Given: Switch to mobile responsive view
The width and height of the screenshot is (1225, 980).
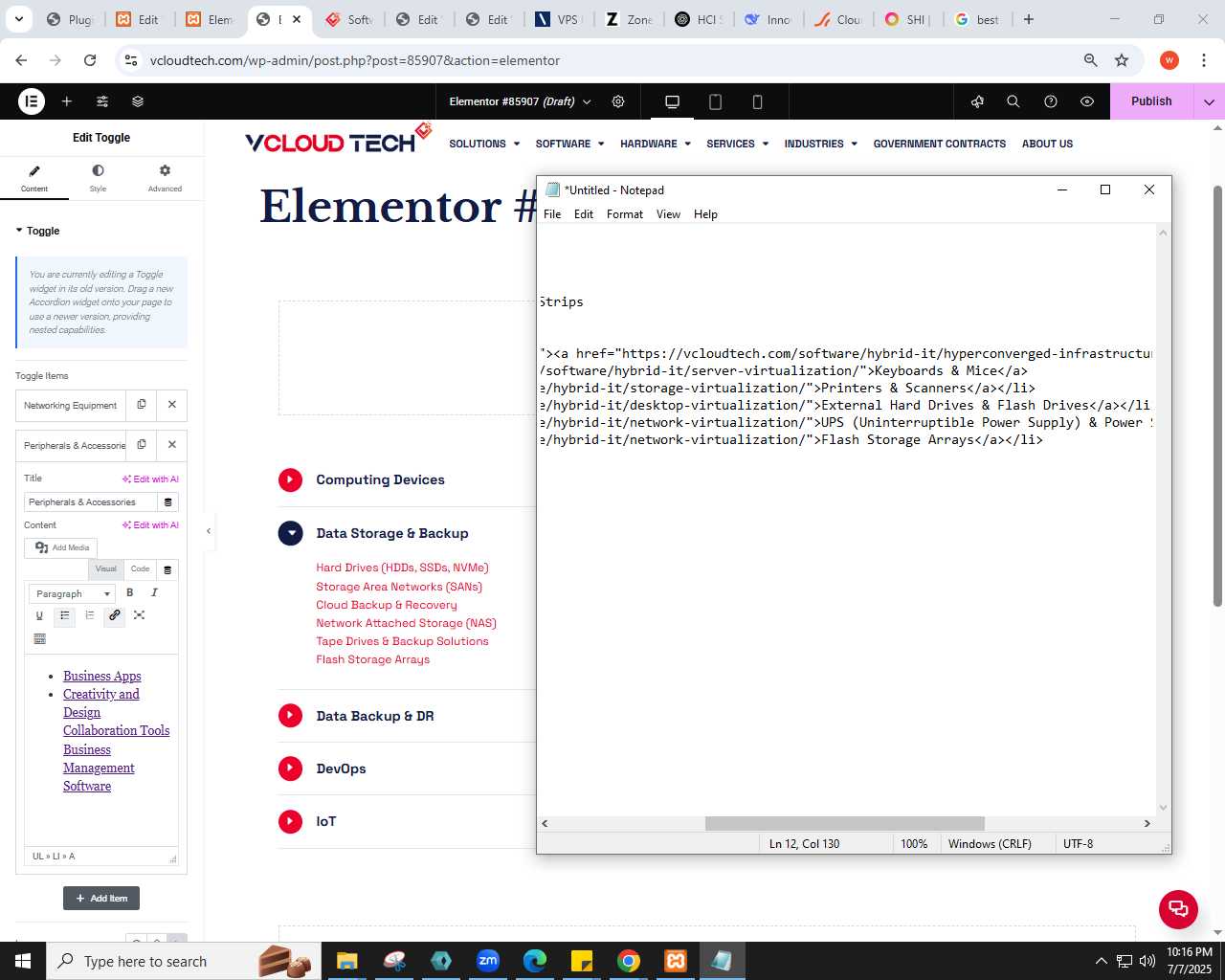Looking at the screenshot, I should (x=757, y=101).
